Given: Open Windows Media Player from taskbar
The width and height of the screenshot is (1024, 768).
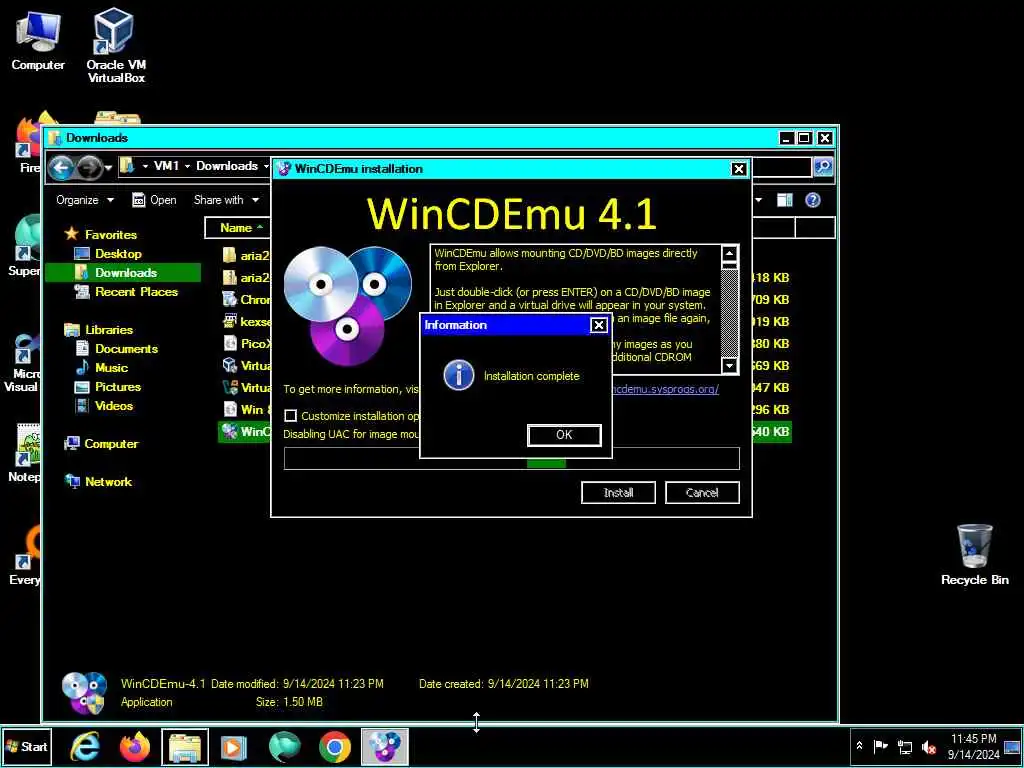Looking at the screenshot, I should coord(234,747).
